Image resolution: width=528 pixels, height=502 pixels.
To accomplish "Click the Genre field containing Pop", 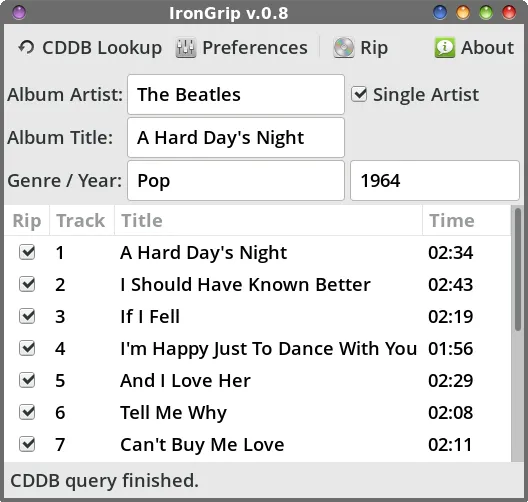I will (x=236, y=180).
